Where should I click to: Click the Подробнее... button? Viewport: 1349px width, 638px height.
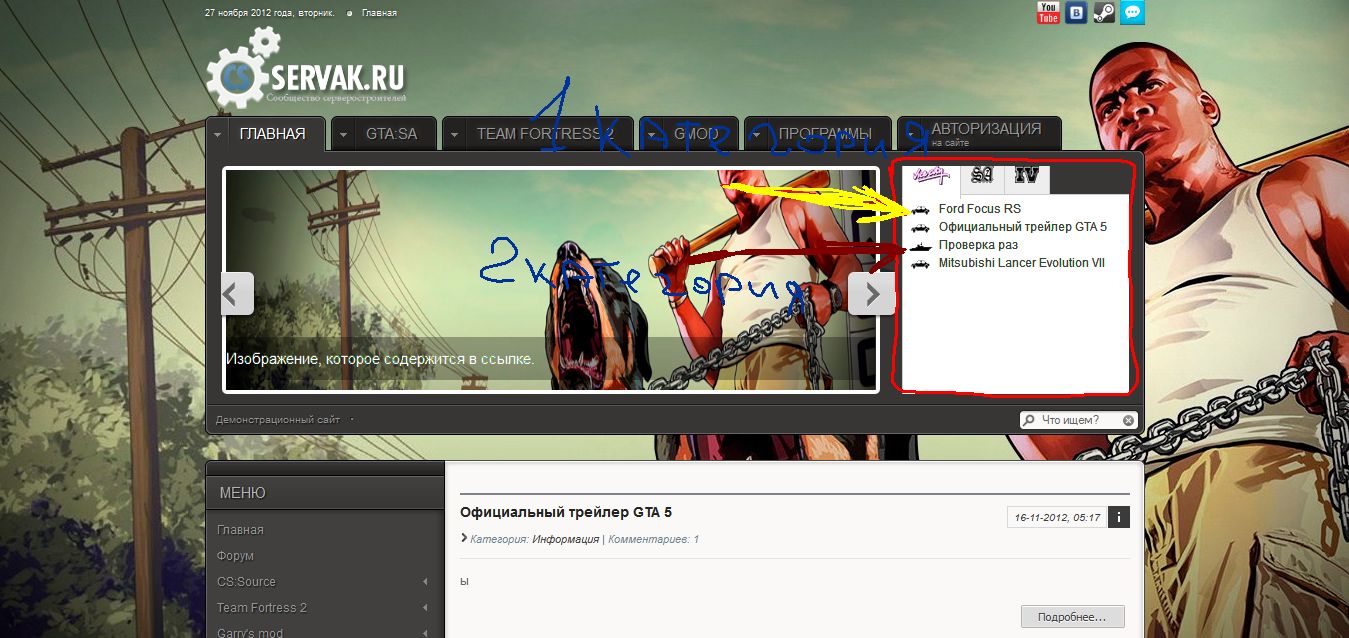[x=1072, y=617]
